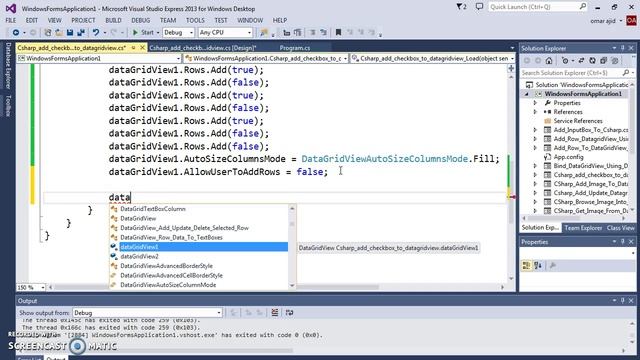Close the Csharp_add_checkb...to_datagridview.cs tab
Image resolution: width=640 pixels, height=360 pixels.
(x=142, y=48)
